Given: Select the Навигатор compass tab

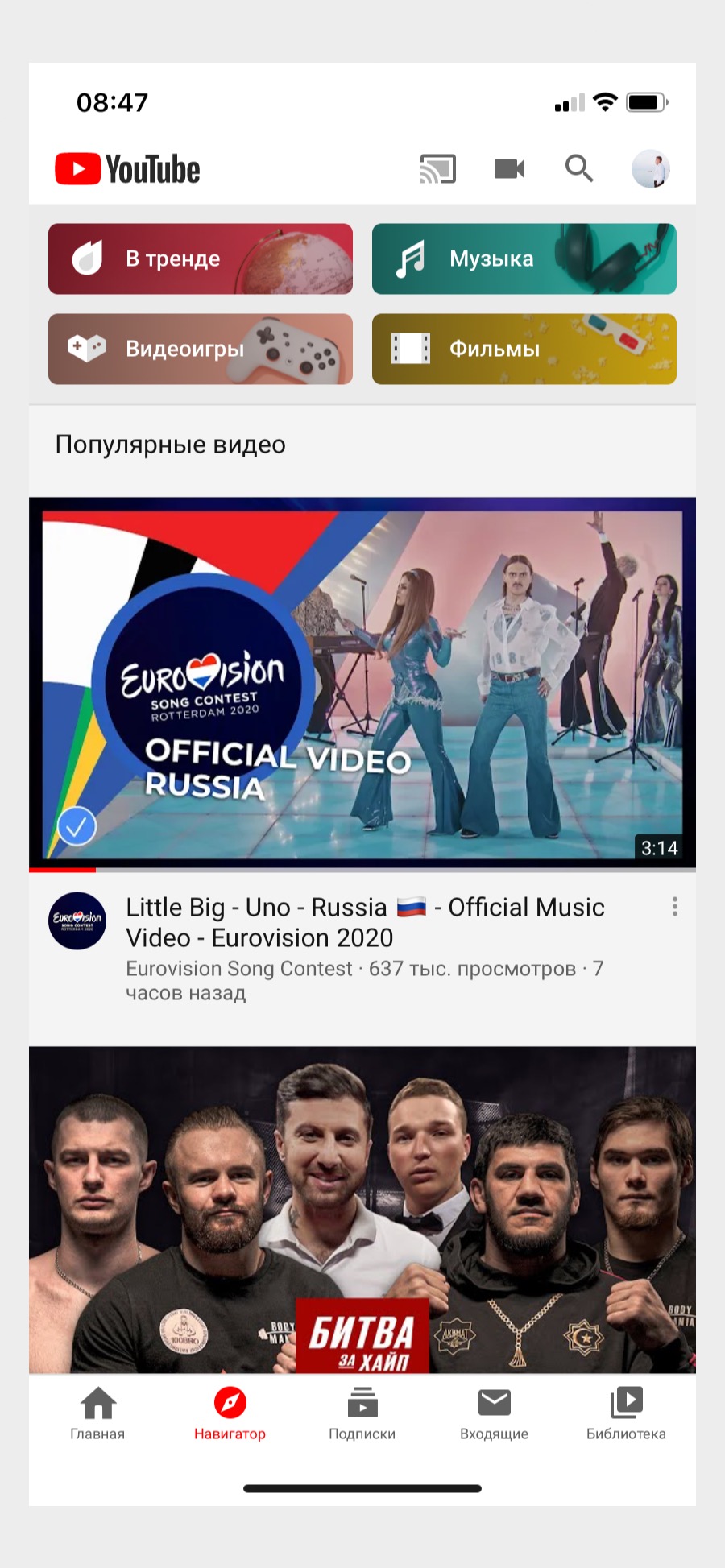Looking at the screenshot, I should (x=230, y=1414).
